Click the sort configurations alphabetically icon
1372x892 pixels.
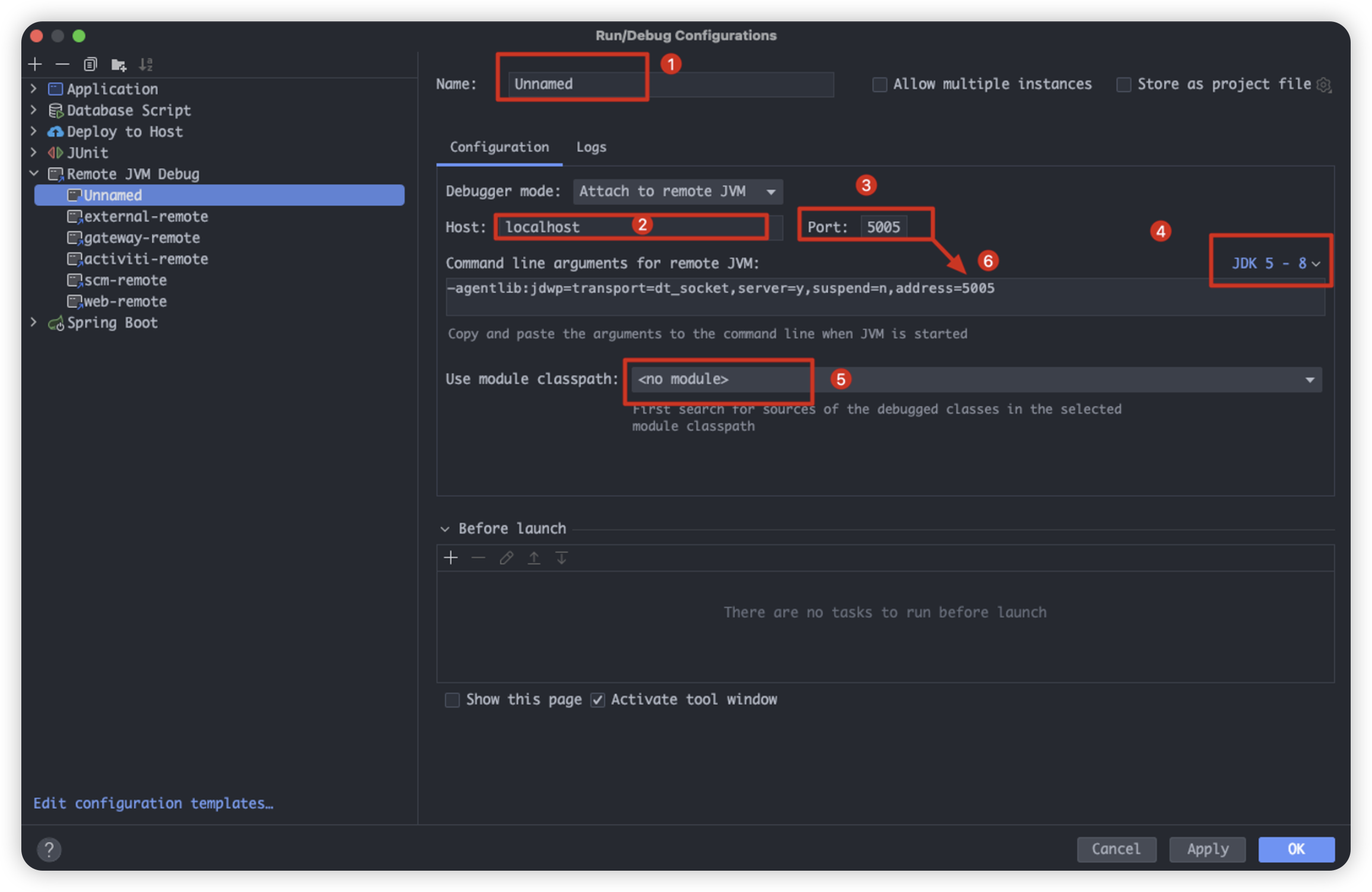146,64
